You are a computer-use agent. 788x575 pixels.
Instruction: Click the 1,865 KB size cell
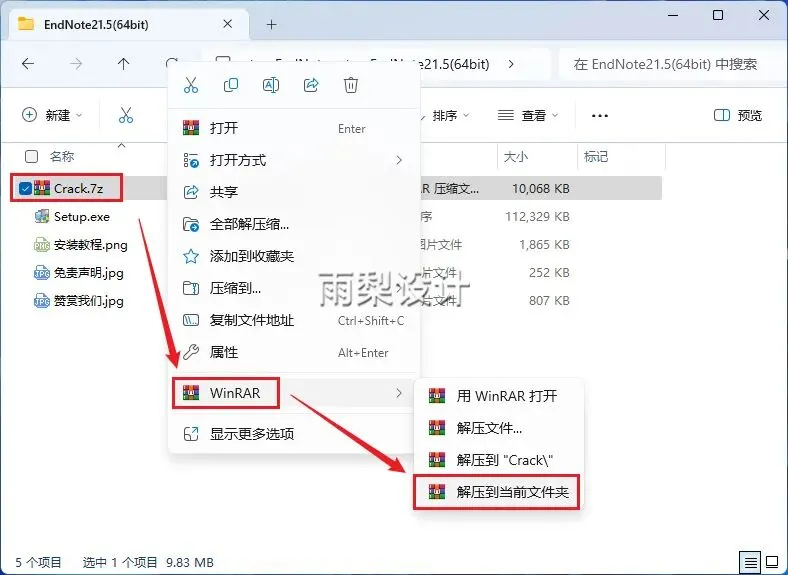pyautogui.click(x=544, y=245)
